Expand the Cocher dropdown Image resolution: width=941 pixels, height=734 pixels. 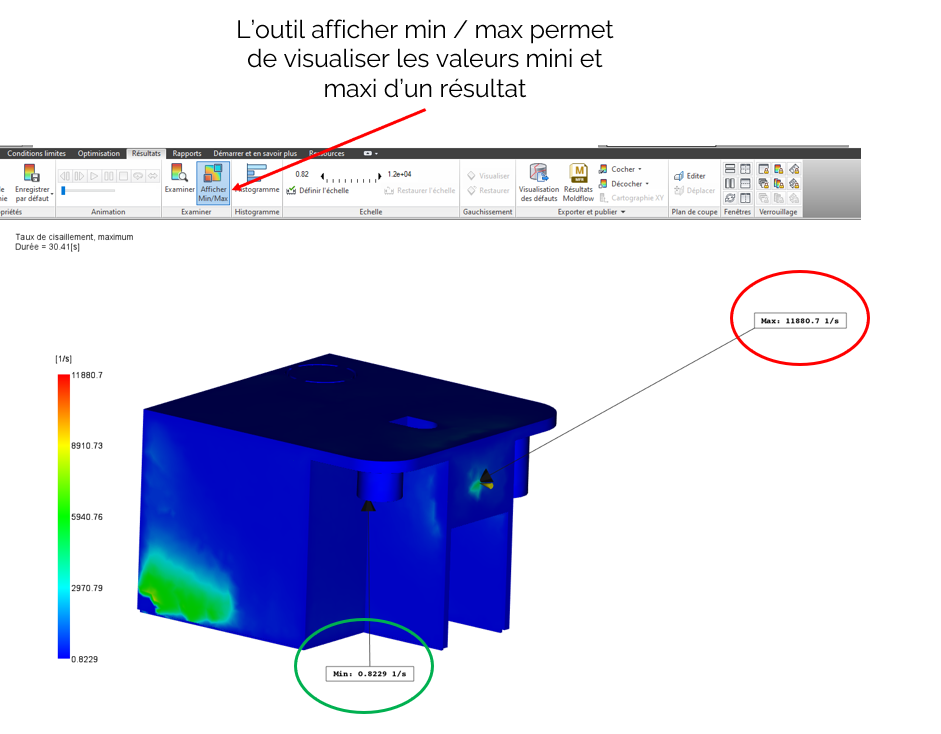(x=640, y=169)
